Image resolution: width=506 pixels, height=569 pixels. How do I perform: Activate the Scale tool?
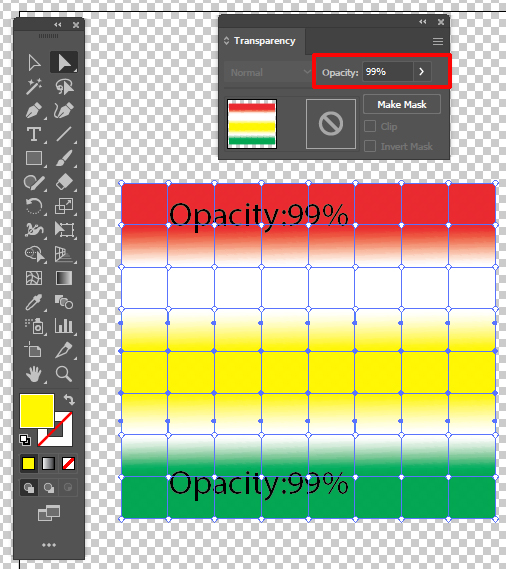[64, 206]
